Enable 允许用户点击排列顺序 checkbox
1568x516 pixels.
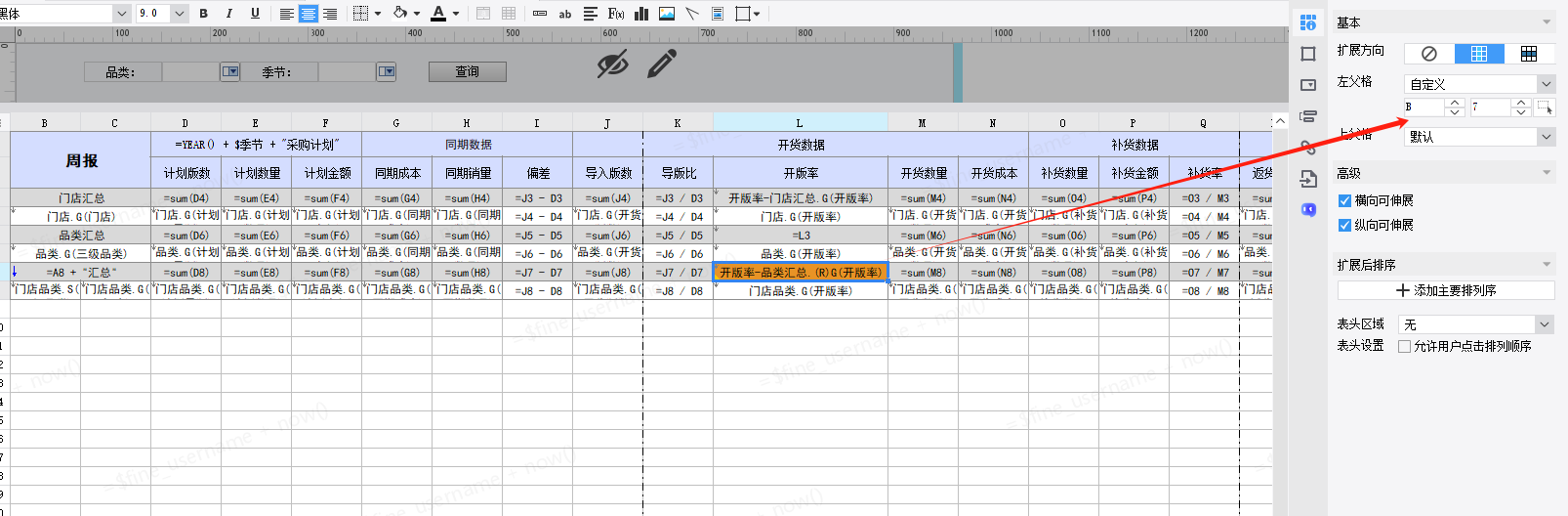[x=1404, y=346]
